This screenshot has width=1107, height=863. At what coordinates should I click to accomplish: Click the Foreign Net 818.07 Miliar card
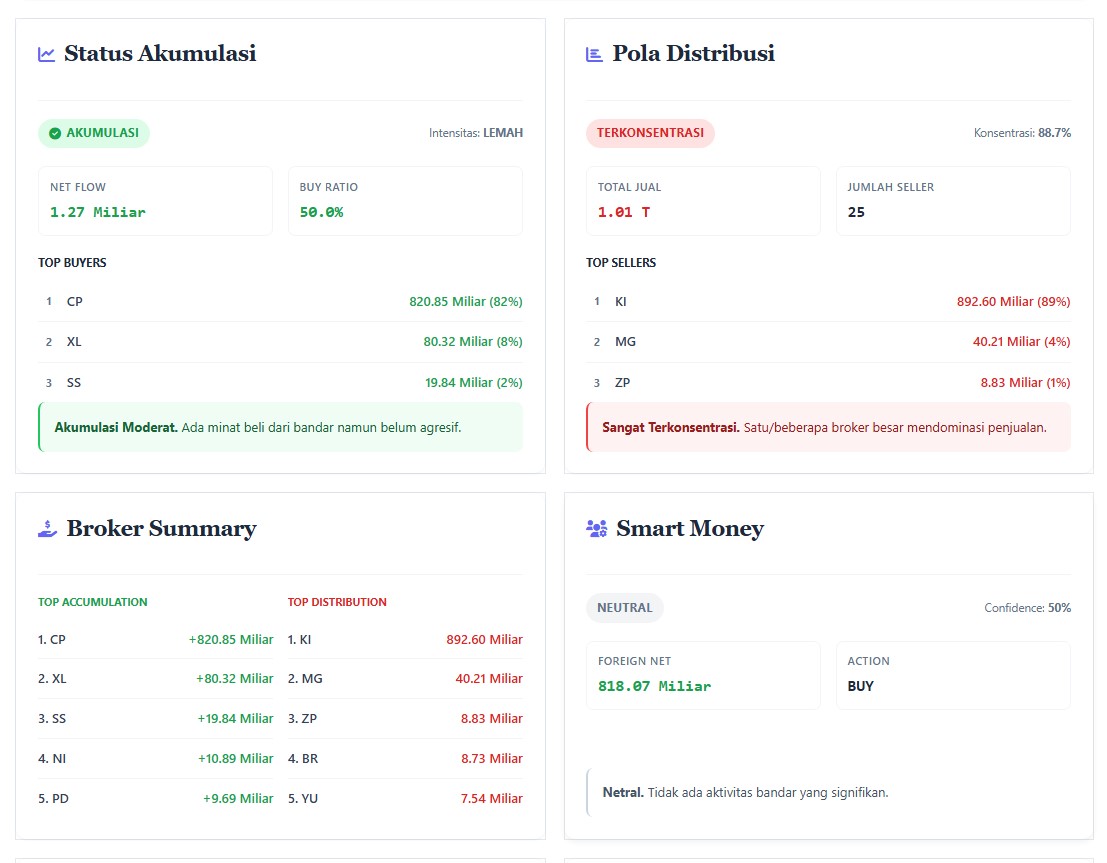[703, 675]
